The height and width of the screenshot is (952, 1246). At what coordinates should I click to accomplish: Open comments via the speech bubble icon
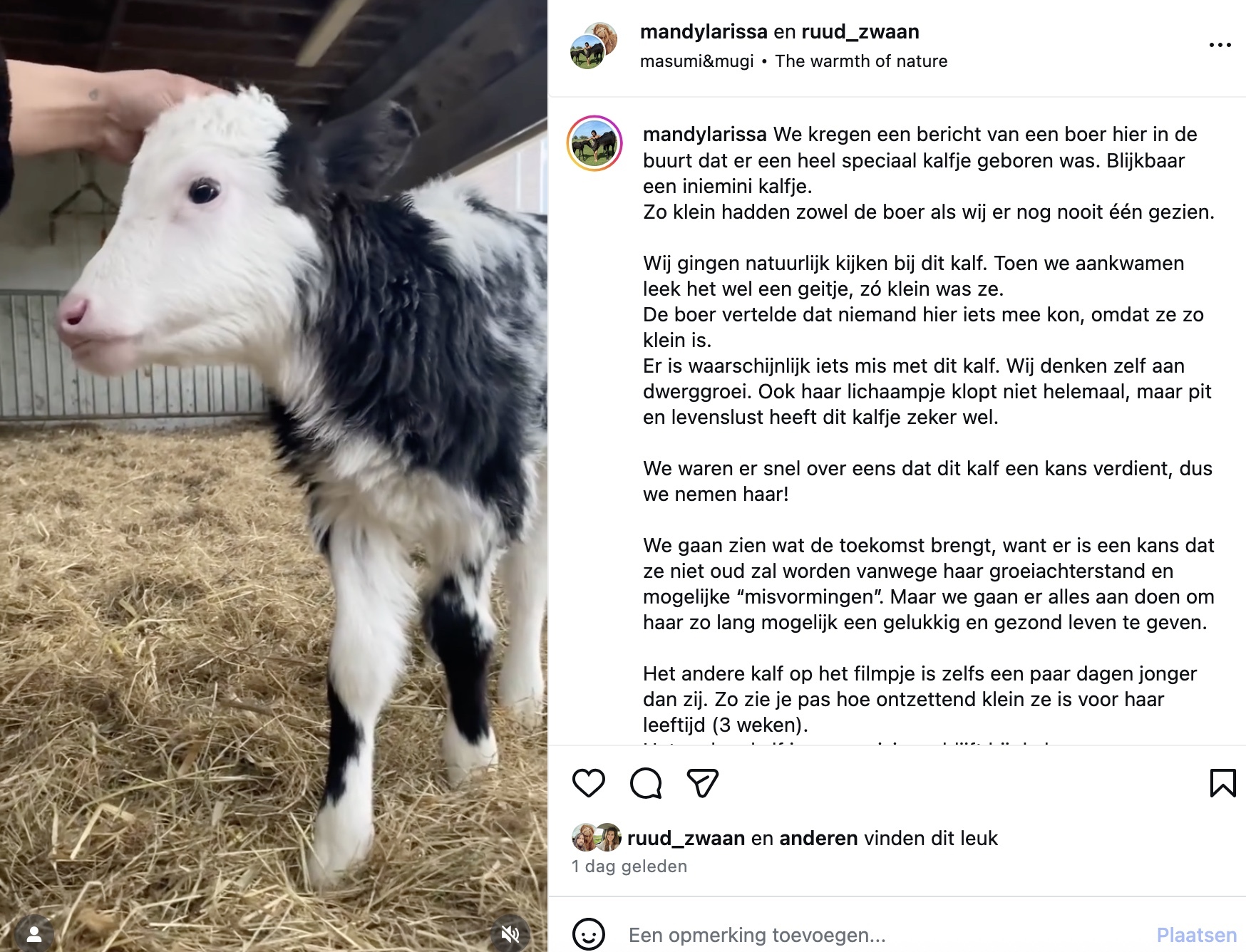click(646, 783)
